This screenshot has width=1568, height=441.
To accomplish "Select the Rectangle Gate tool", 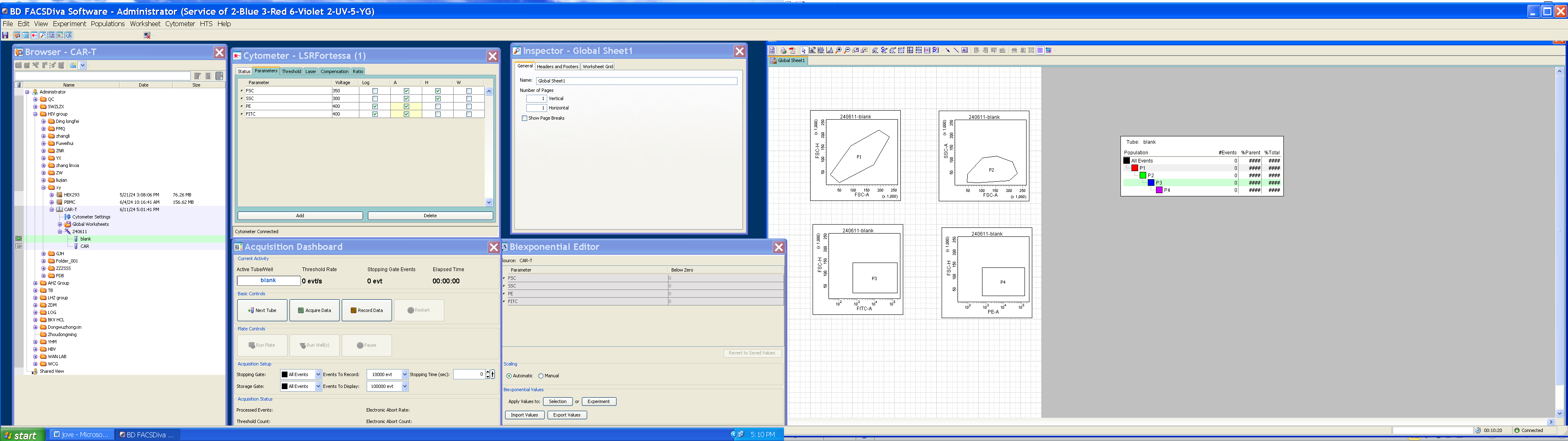I will tap(902, 51).
